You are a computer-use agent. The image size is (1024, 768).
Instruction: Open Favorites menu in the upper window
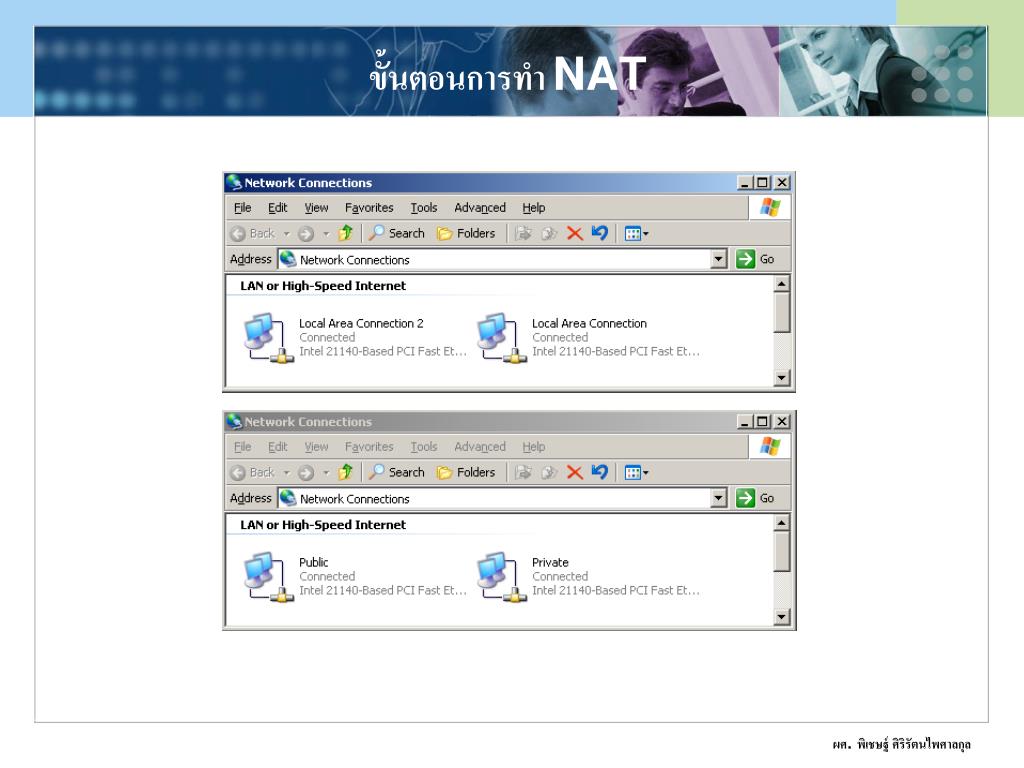click(369, 208)
